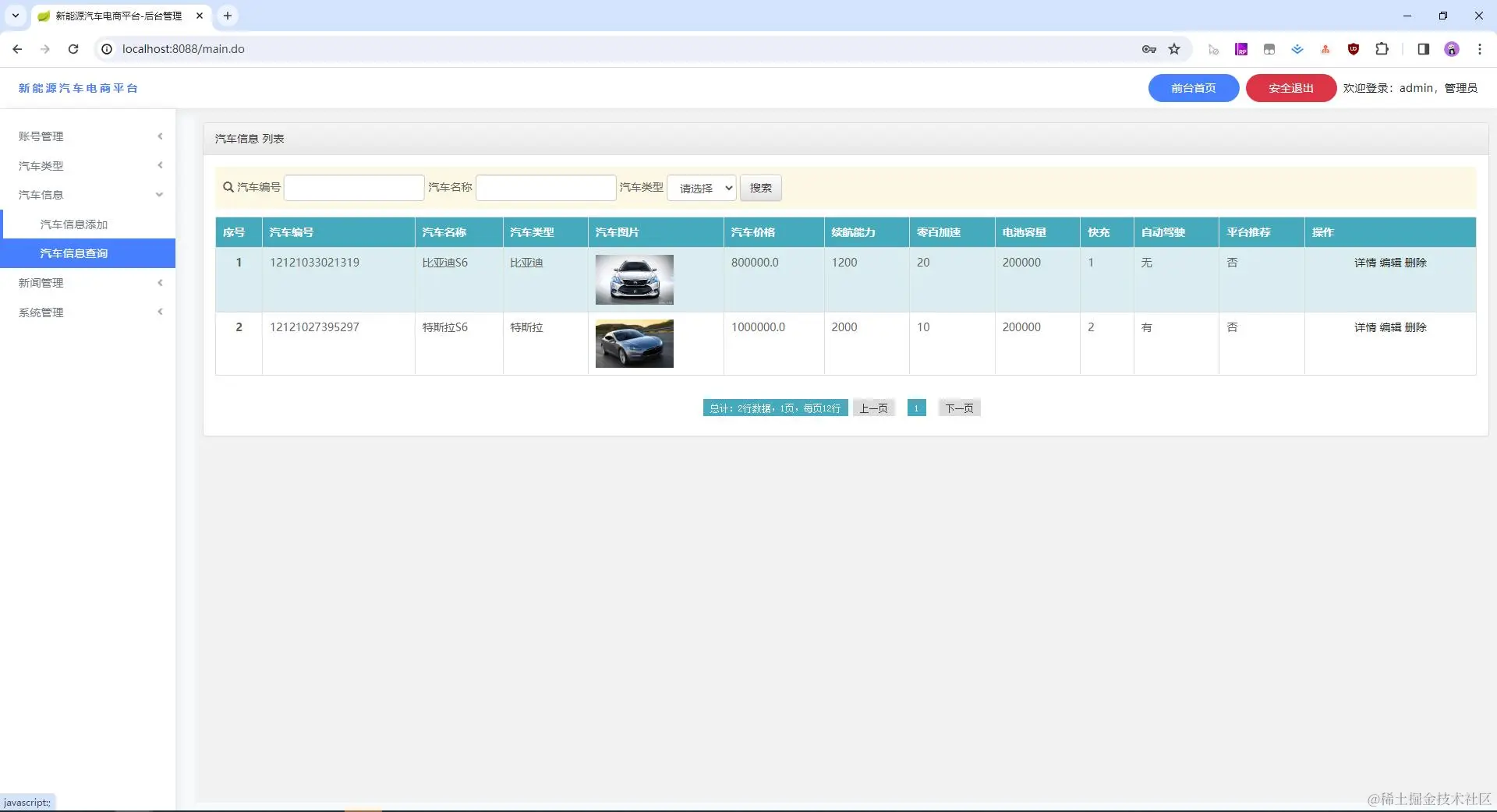Open saved password key icon
1497x812 pixels.
coord(1148,49)
